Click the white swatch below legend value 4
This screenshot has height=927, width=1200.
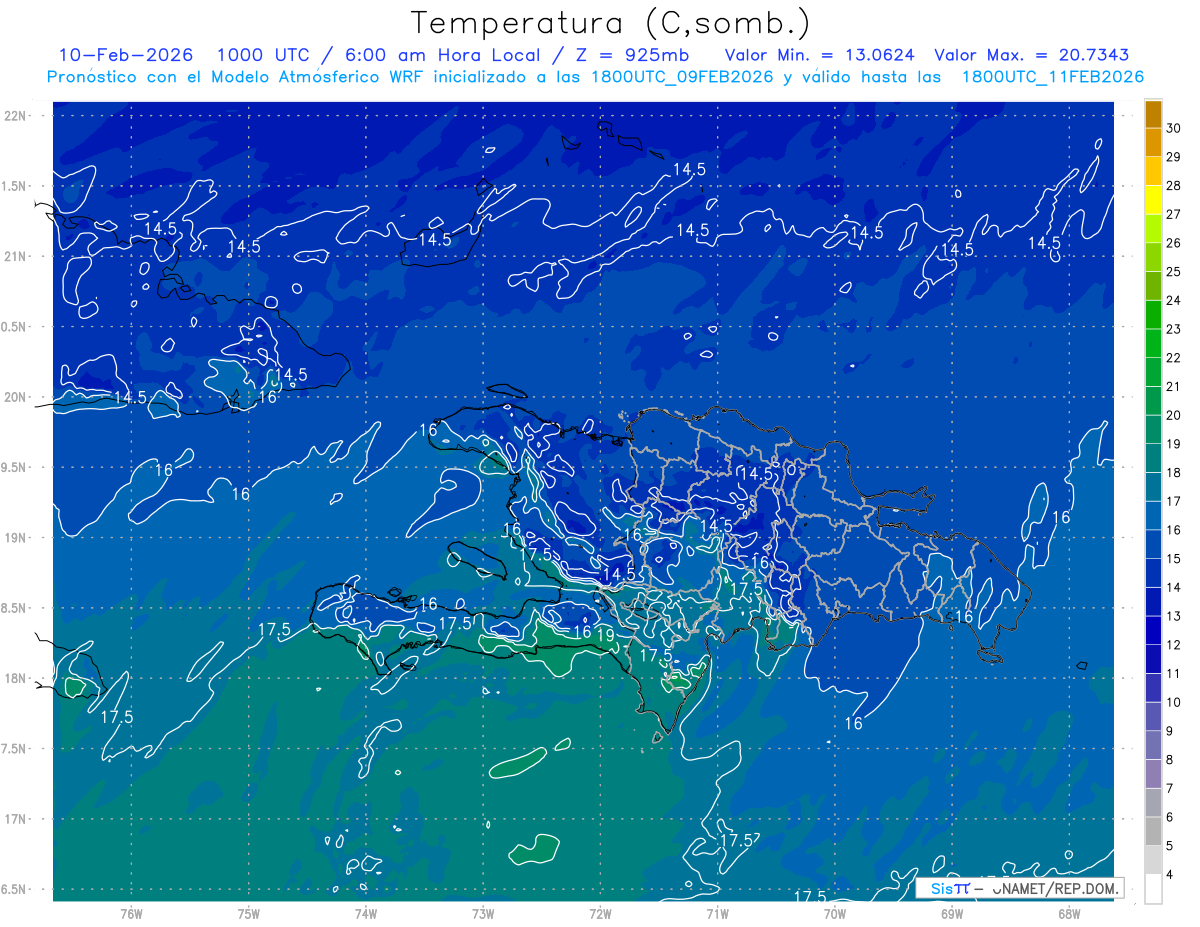(1153, 888)
